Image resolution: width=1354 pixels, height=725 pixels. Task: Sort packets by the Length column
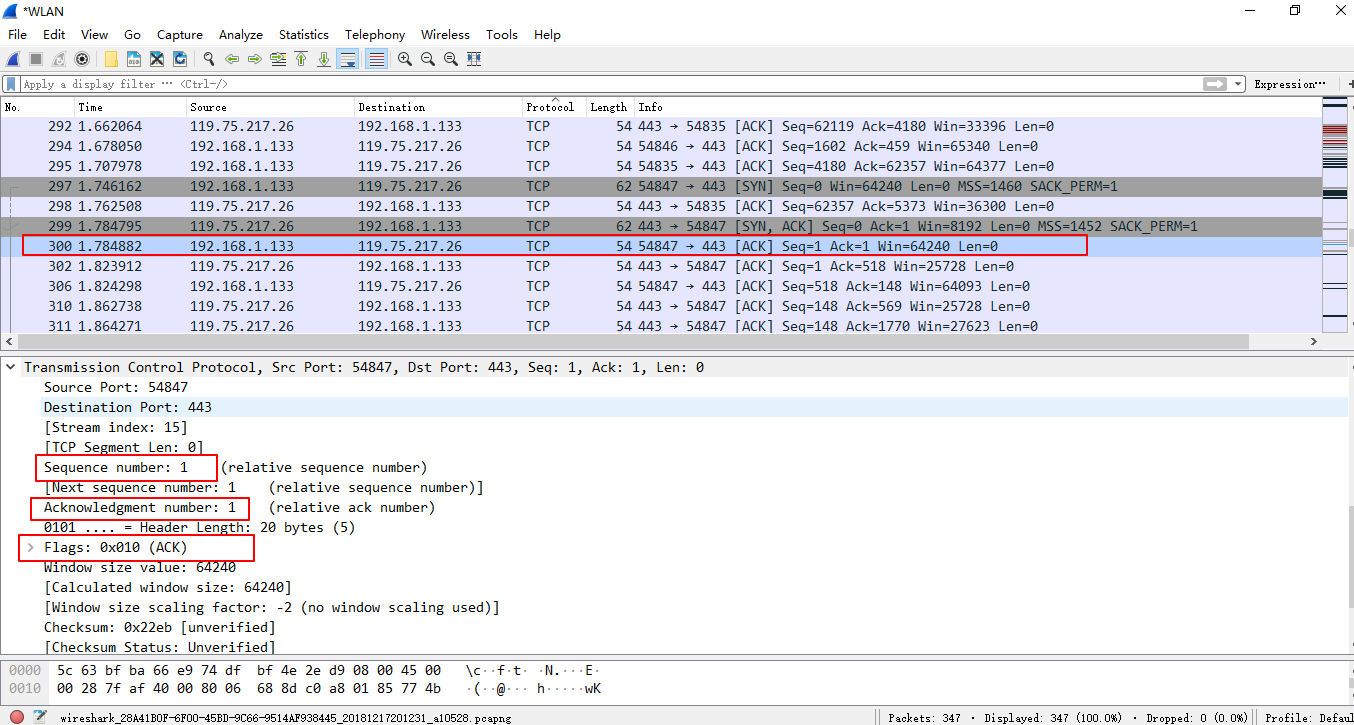611,107
